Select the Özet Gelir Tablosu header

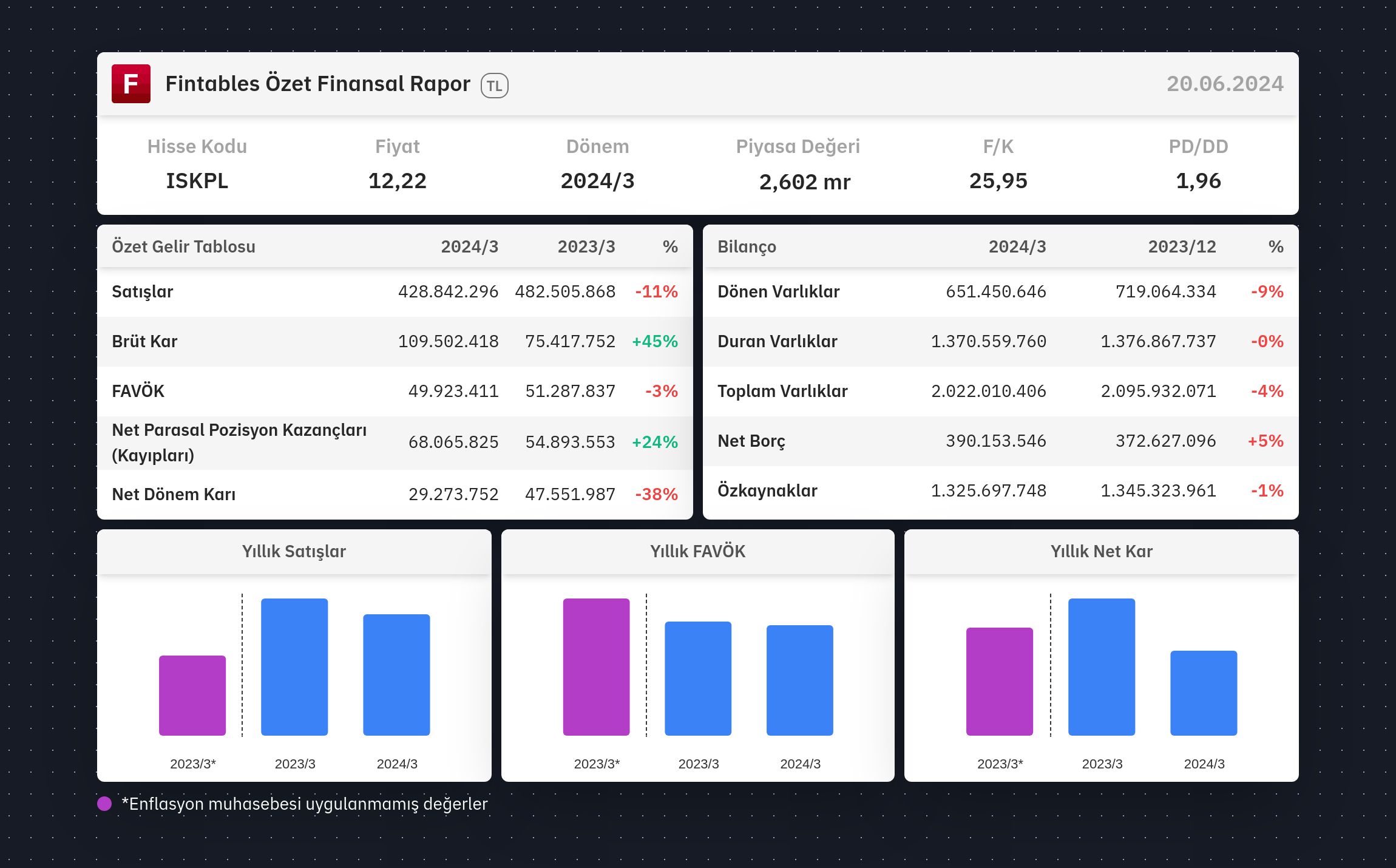[183, 246]
